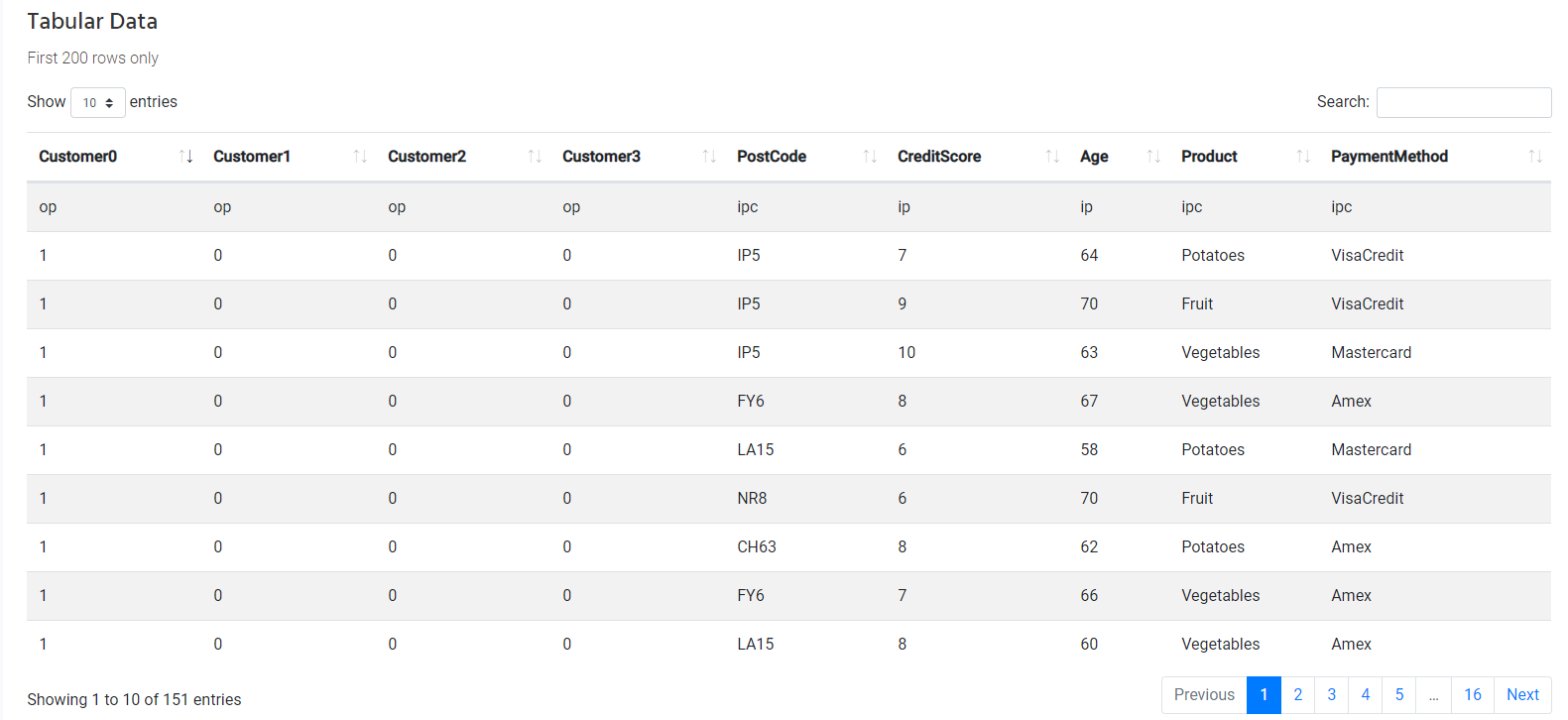The height and width of the screenshot is (720, 1568).
Task: Click the ellipsis in the pagination bar
Action: 1434,694
